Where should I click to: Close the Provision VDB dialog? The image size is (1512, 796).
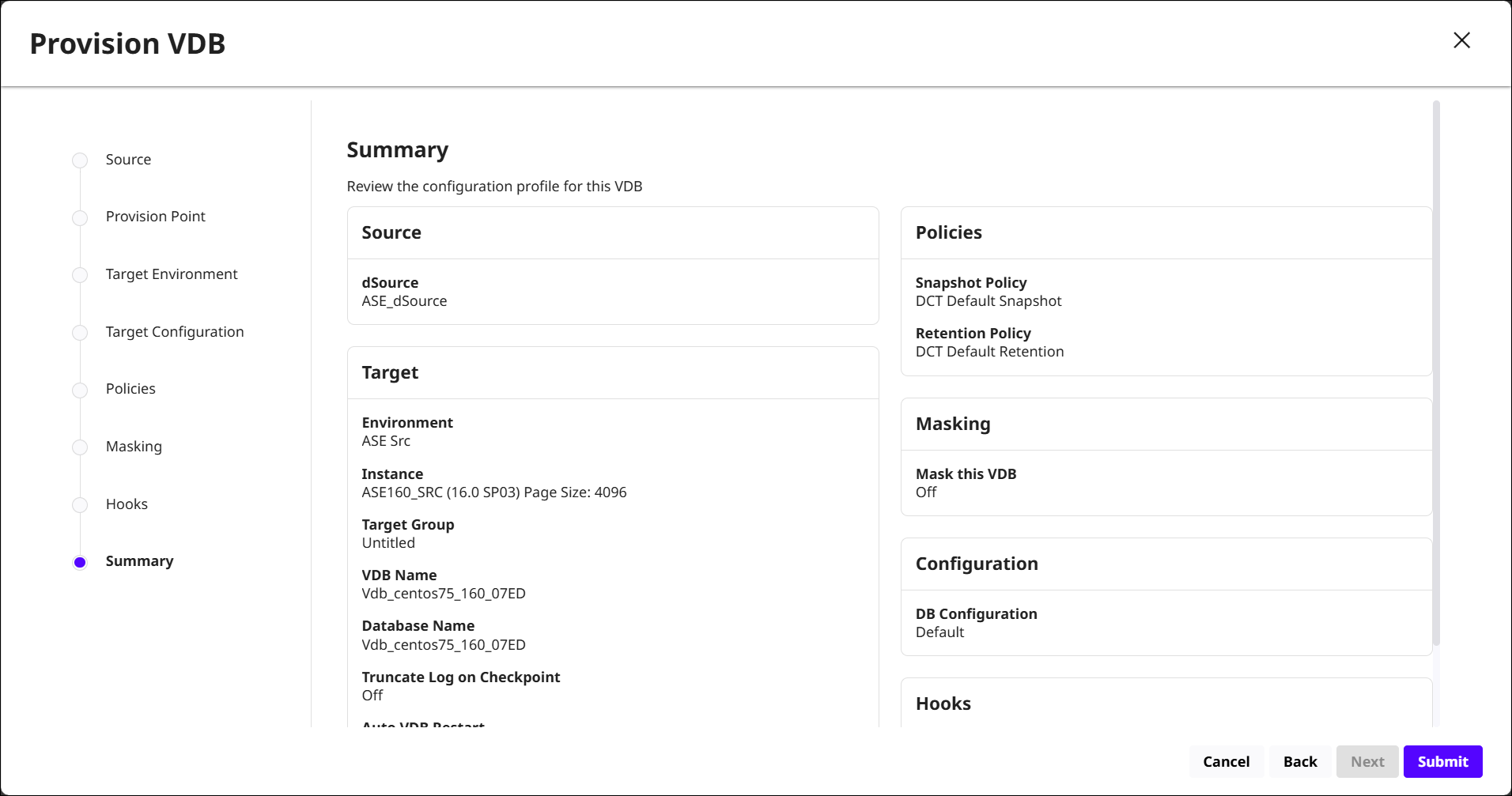tap(1461, 40)
